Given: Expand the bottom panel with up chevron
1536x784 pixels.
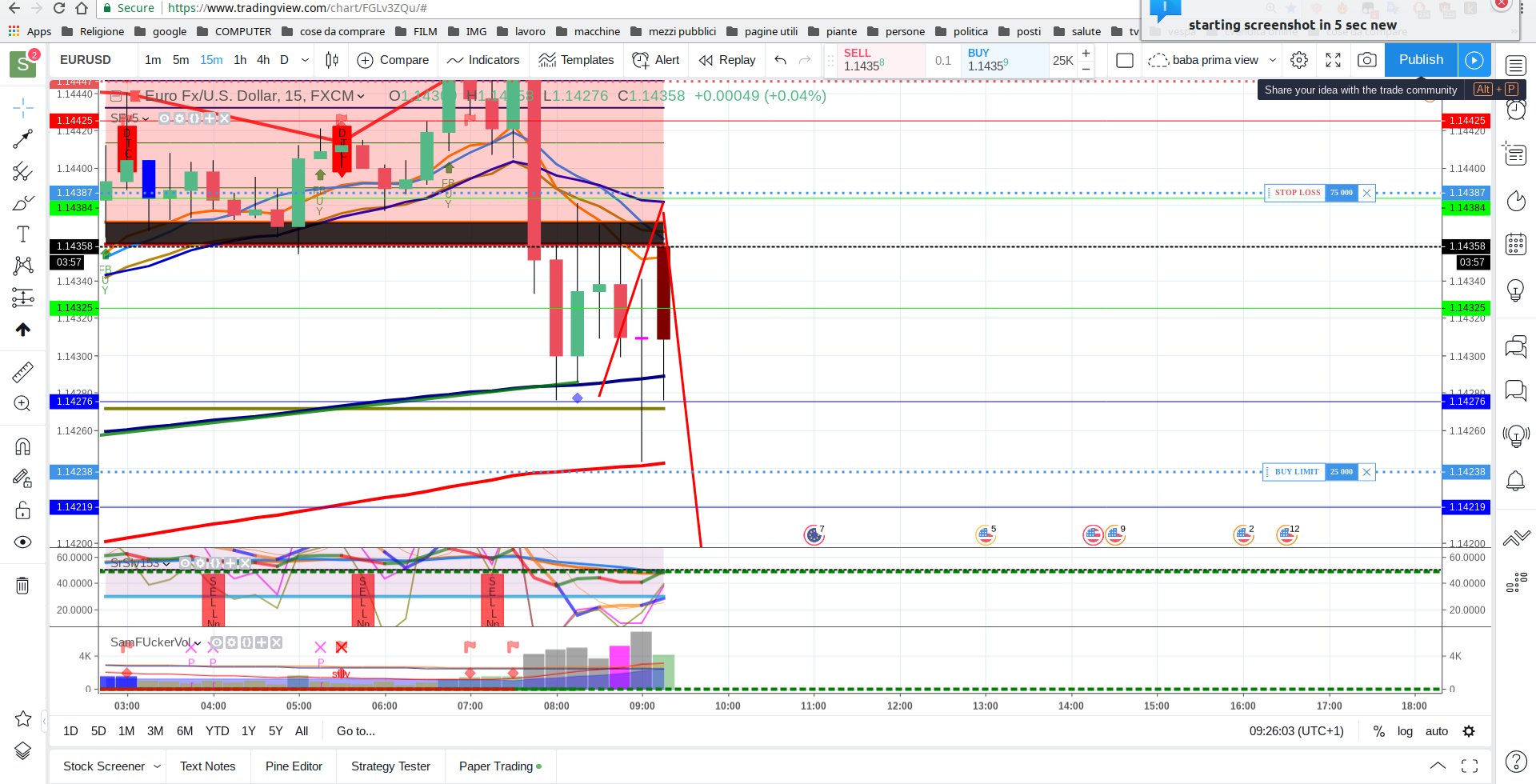Looking at the screenshot, I should point(1438,766).
